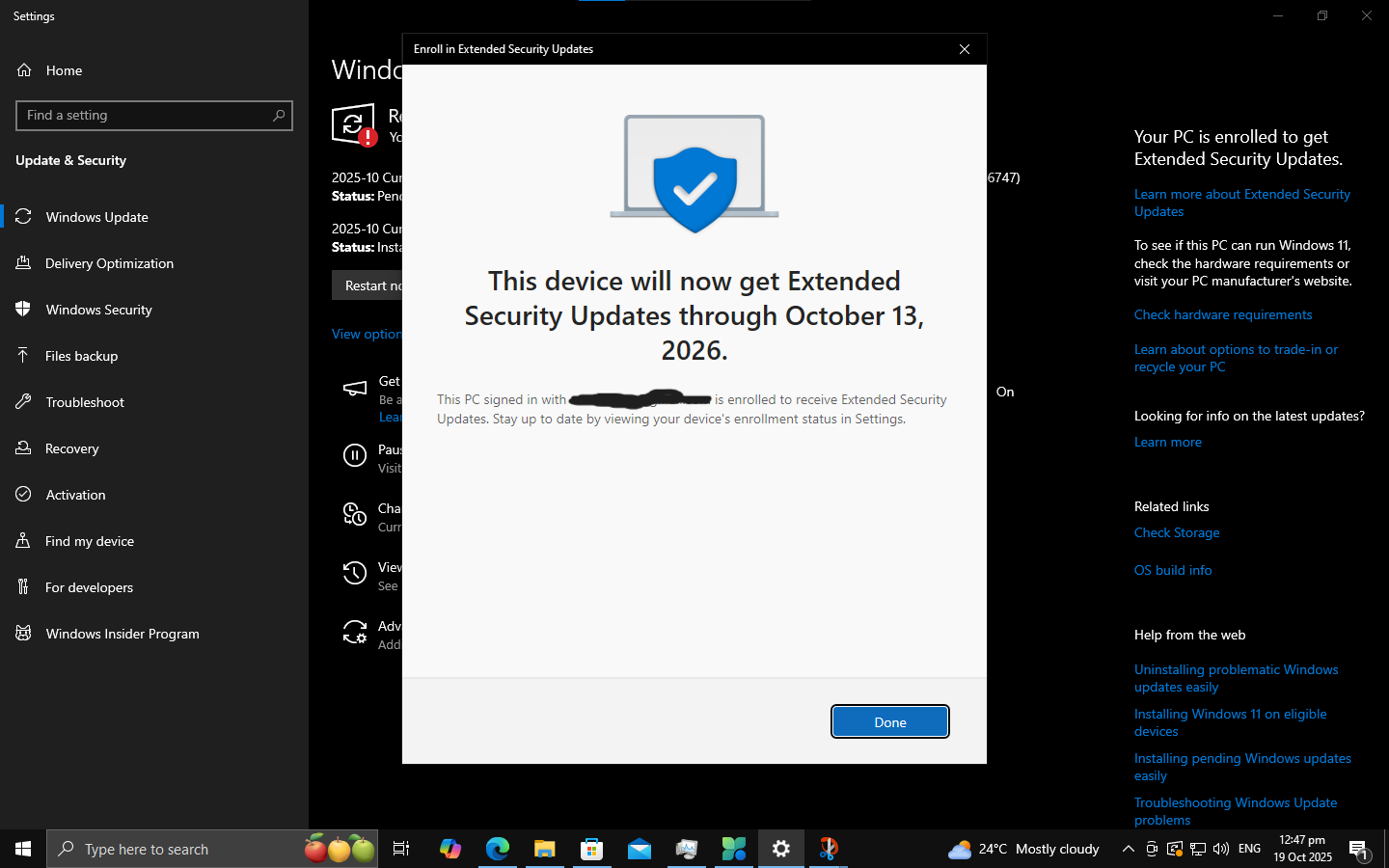Click the view update history clock icon

tap(355, 574)
